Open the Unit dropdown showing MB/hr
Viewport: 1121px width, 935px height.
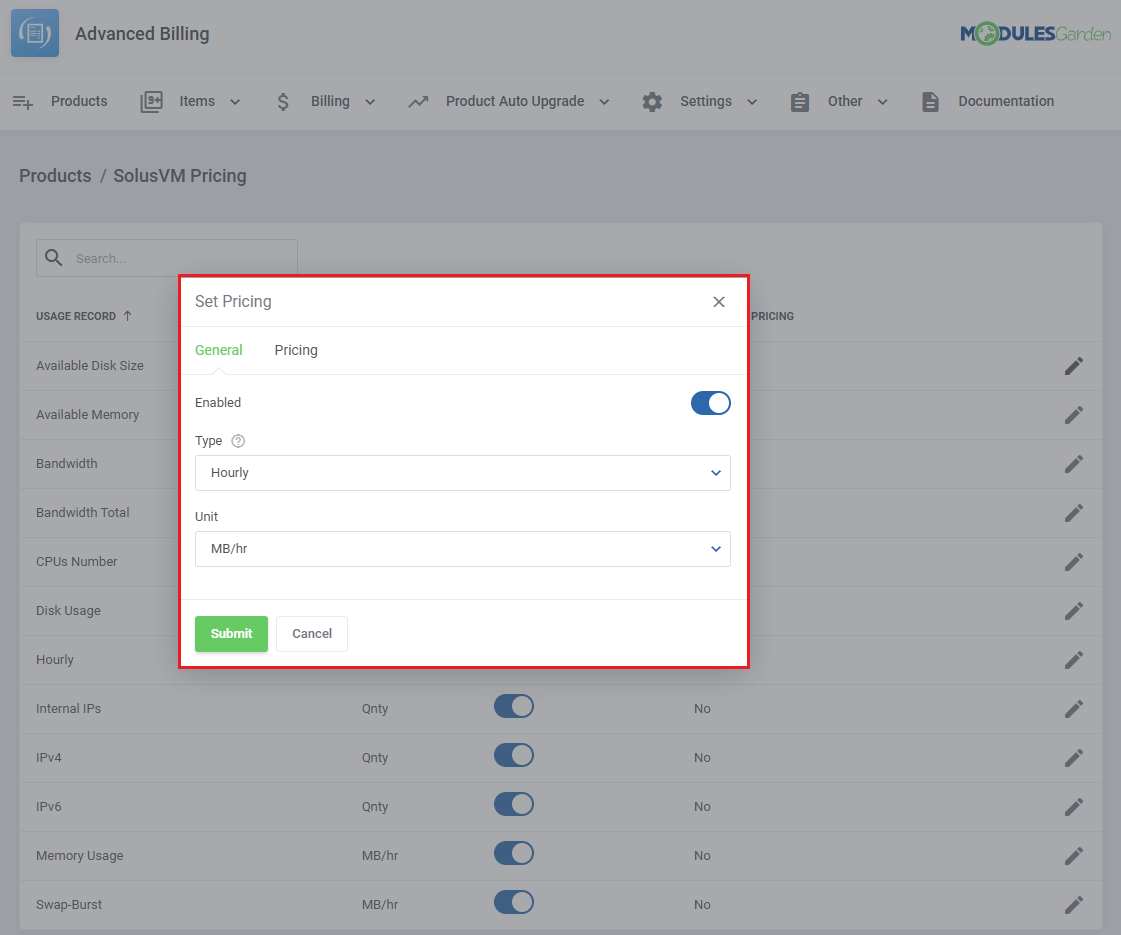(463, 549)
